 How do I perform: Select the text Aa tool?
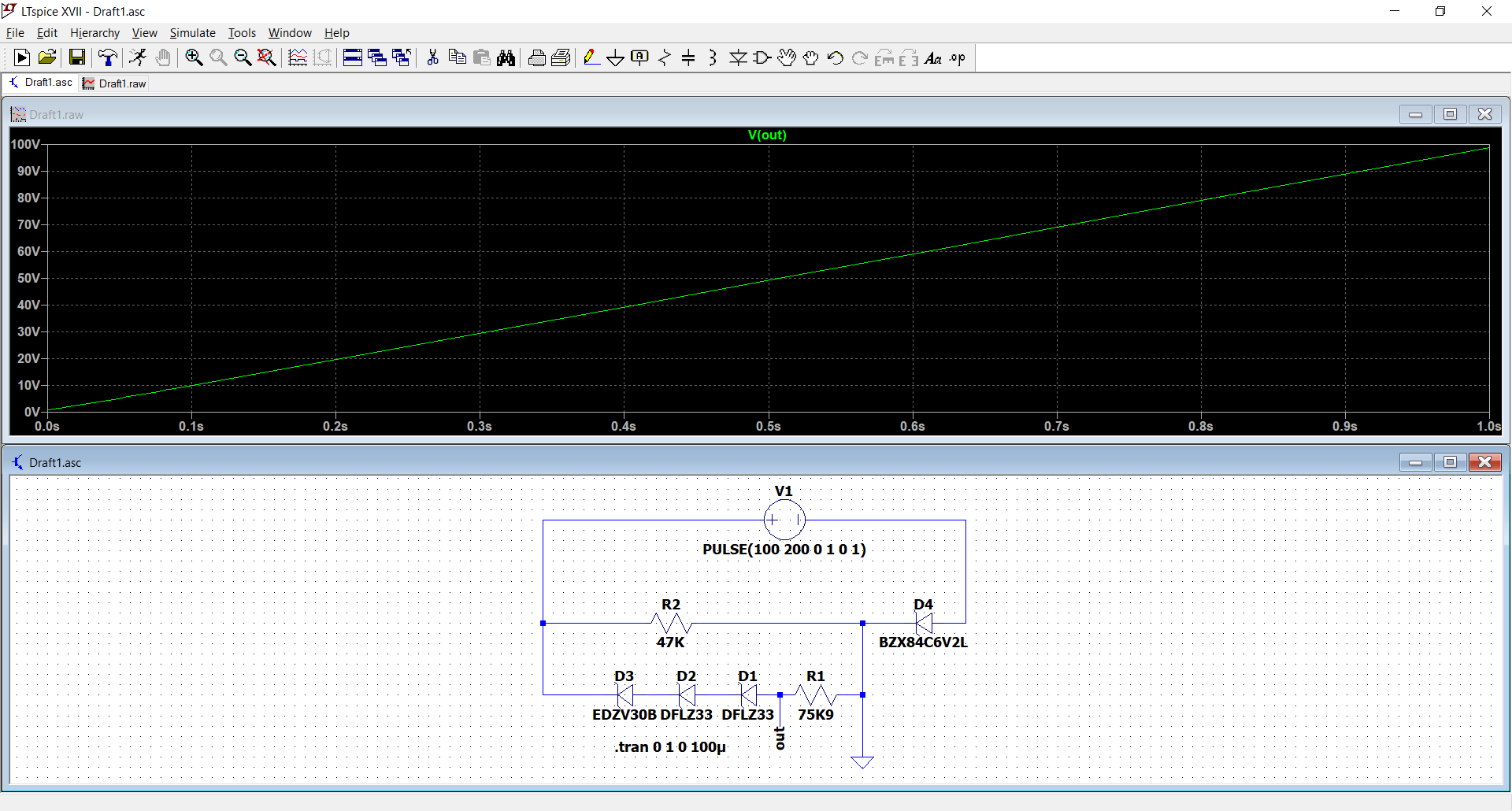(933, 57)
